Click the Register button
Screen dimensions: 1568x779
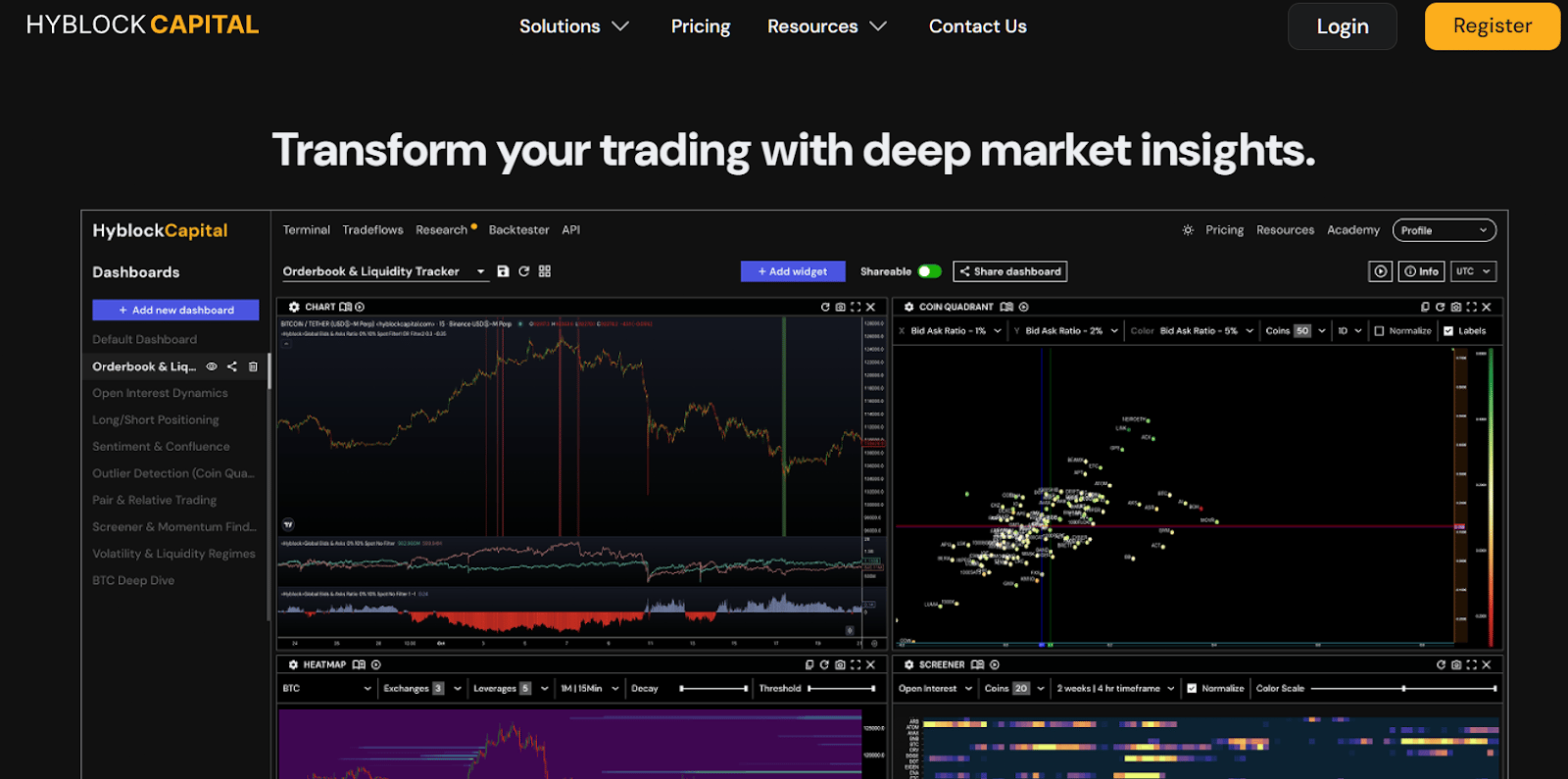1493,26
